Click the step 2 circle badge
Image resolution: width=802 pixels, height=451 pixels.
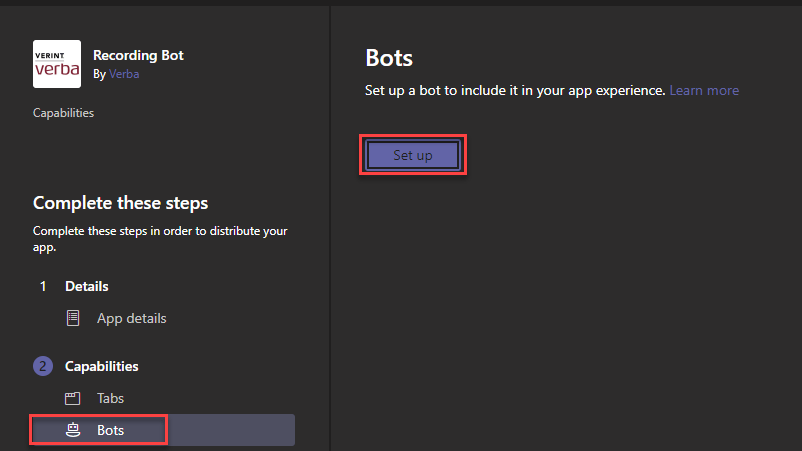click(x=43, y=366)
